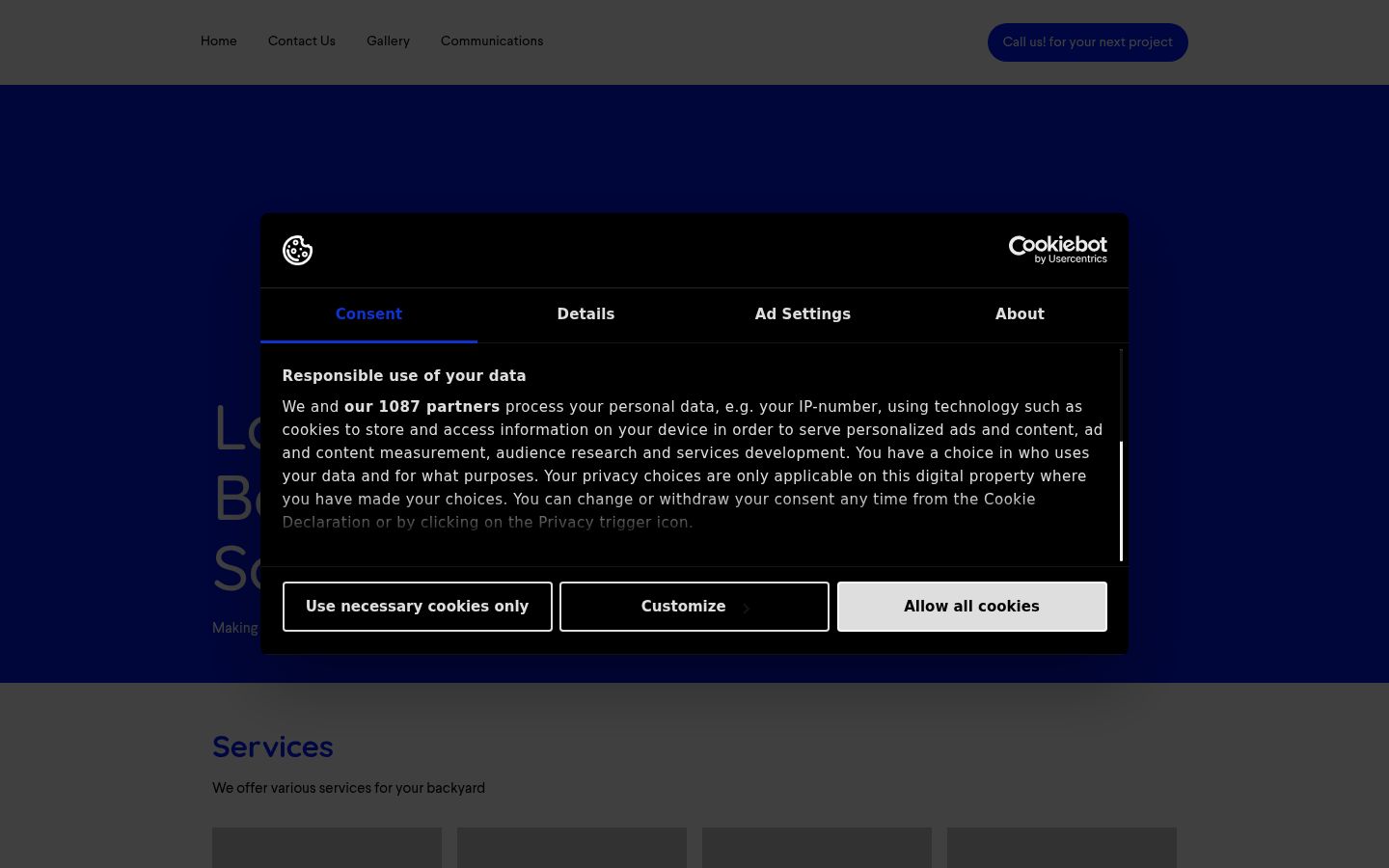Click Use necessary cookies only

tap(418, 607)
